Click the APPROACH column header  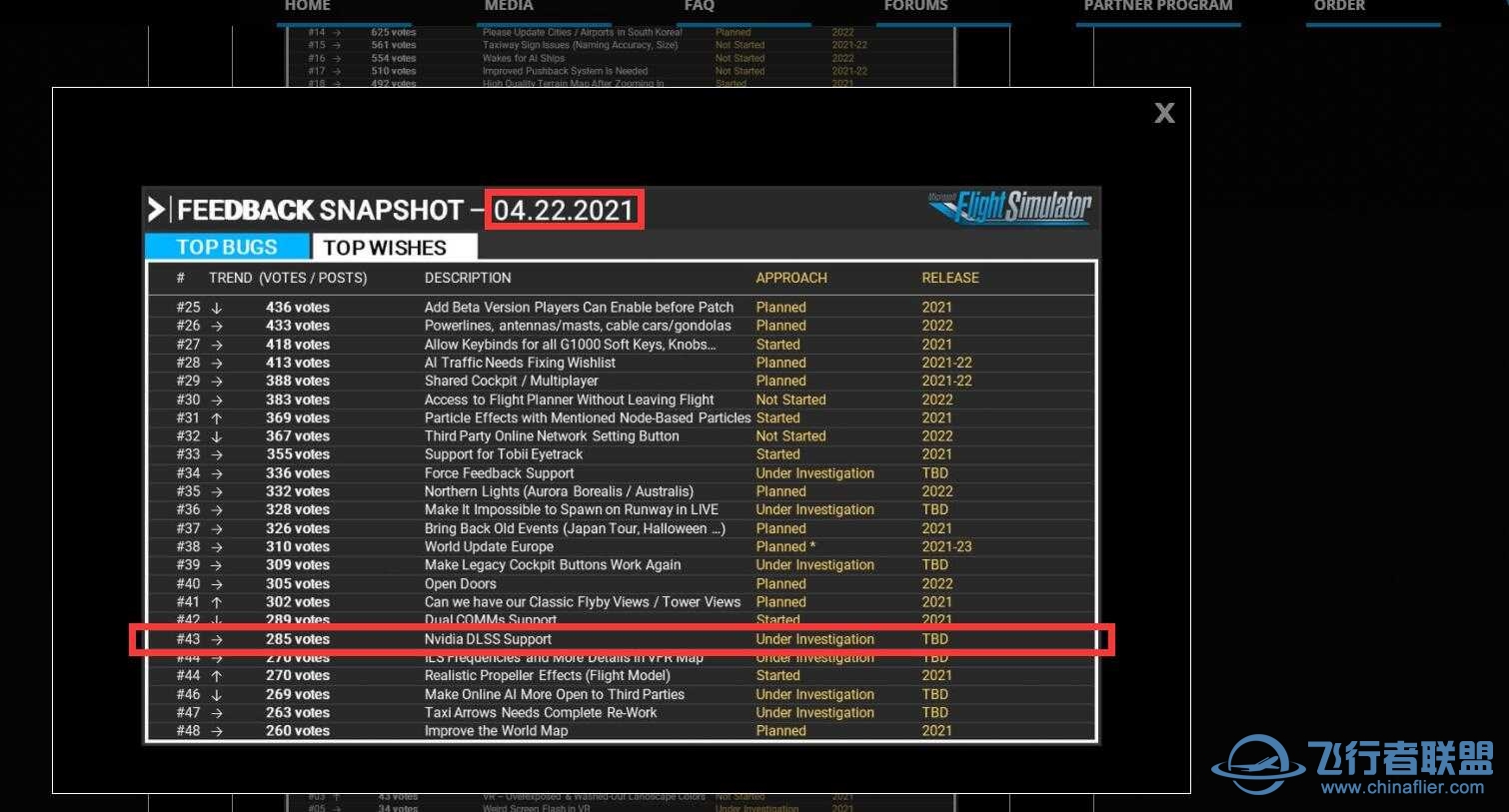click(791, 278)
